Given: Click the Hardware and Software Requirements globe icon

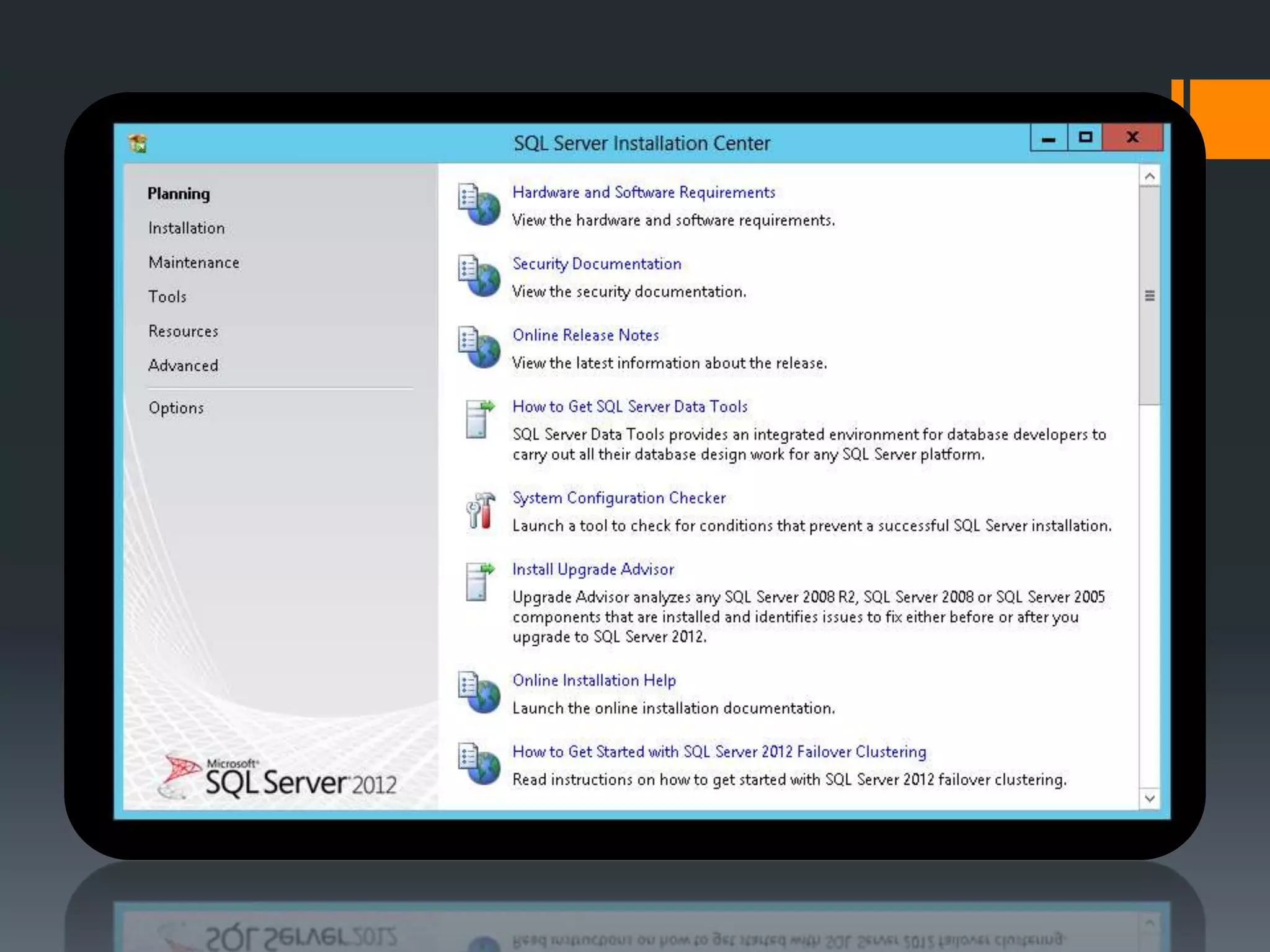Looking at the screenshot, I should click(x=479, y=205).
